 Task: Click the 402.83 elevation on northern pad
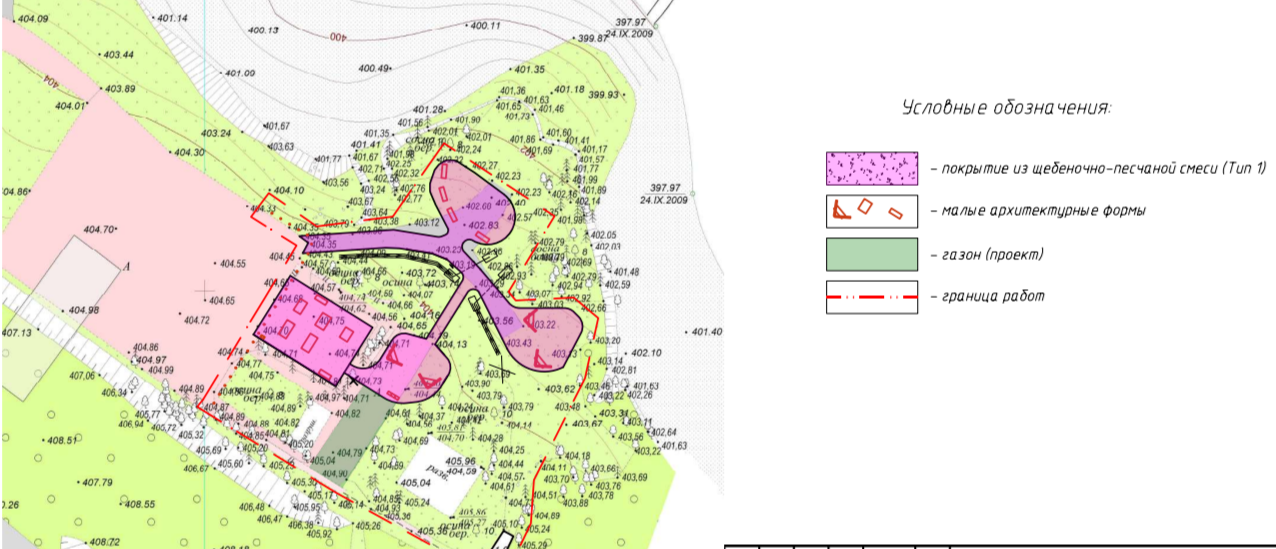(485, 226)
